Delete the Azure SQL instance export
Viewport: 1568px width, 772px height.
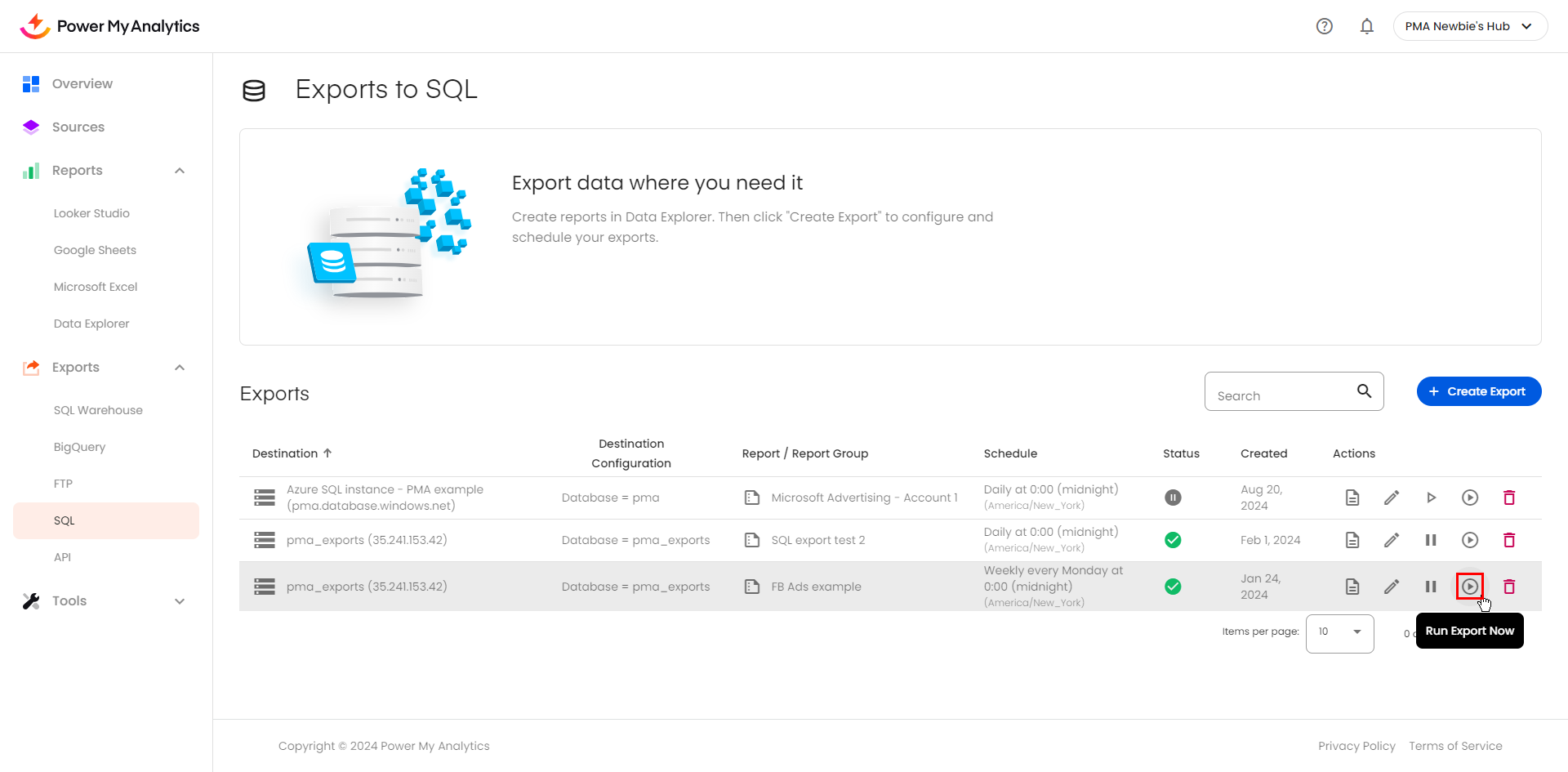coord(1509,498)
